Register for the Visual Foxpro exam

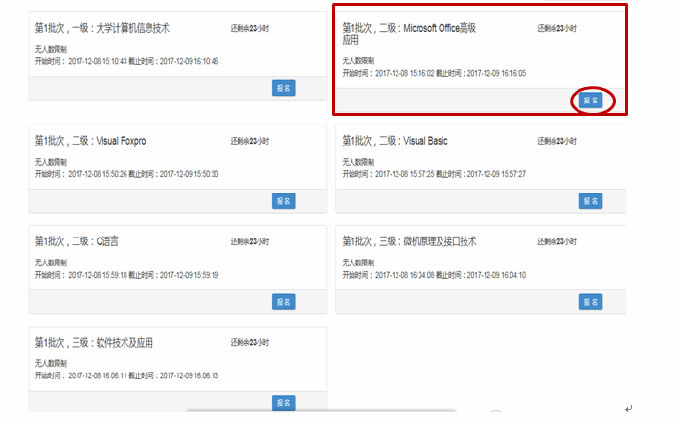click(283, 201)
